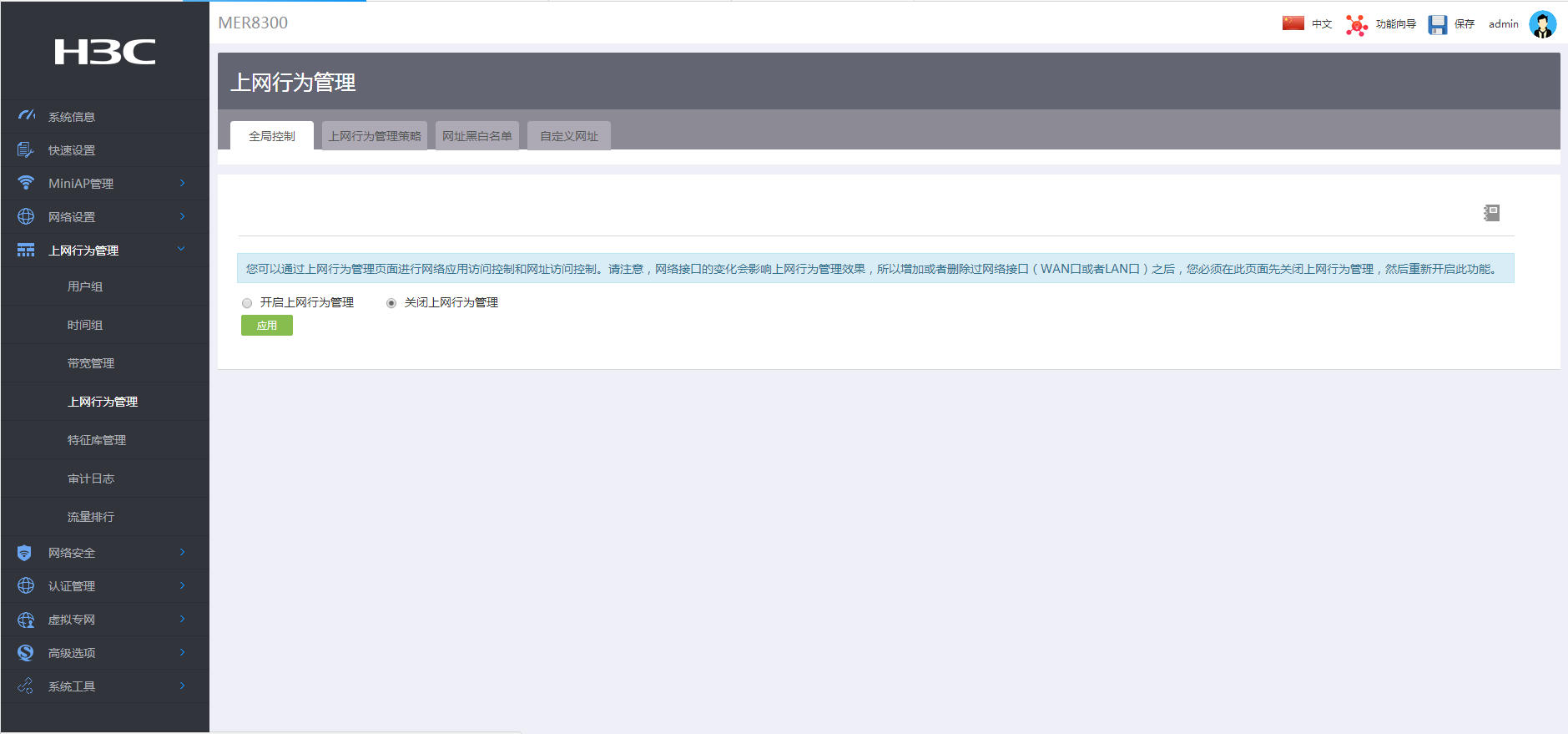The width and height of the screenshot is (1568, 734).
Task: Expand the 虚拟专网 chevron
Action: tap(182, 619)
